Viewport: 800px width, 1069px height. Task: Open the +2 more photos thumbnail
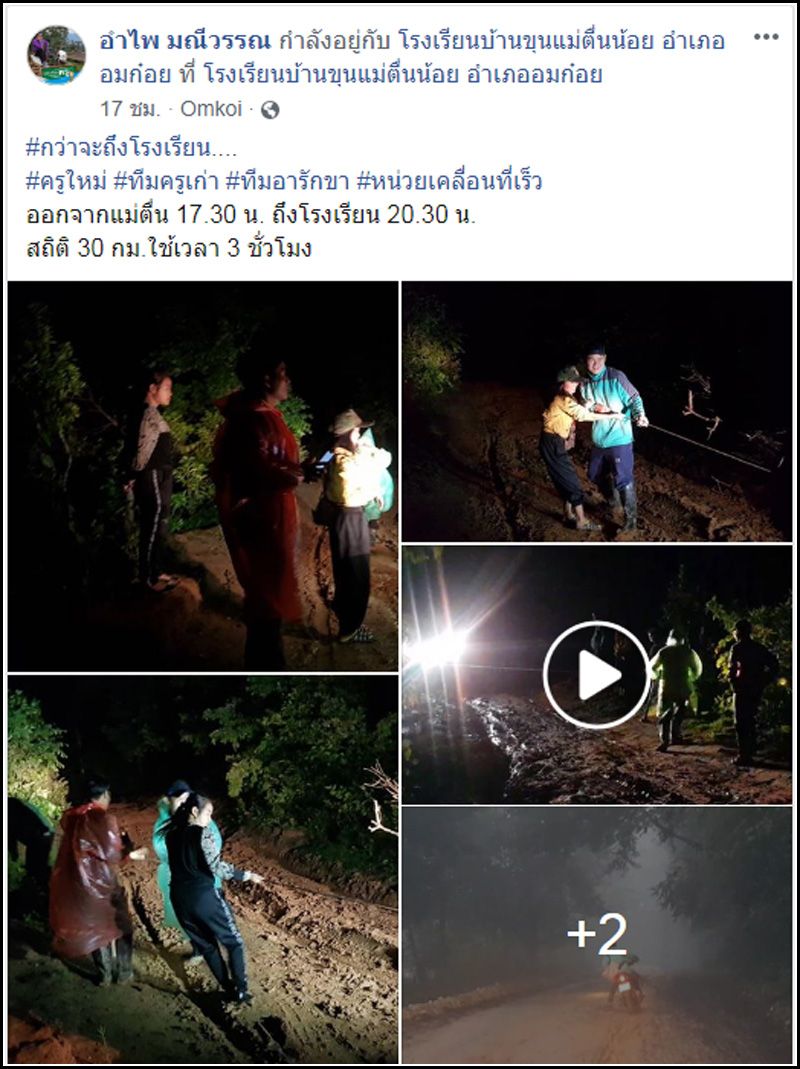coord(597,935)
